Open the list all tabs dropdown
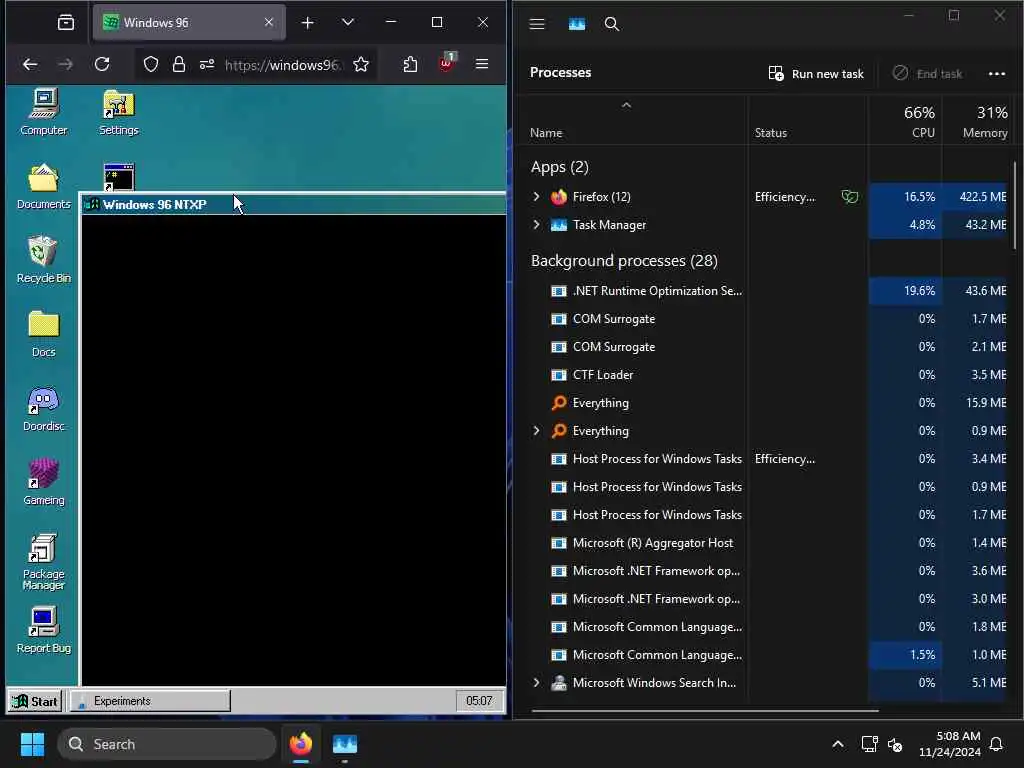Viewport: 1024px width, 768px height. [x=348, y=23]
